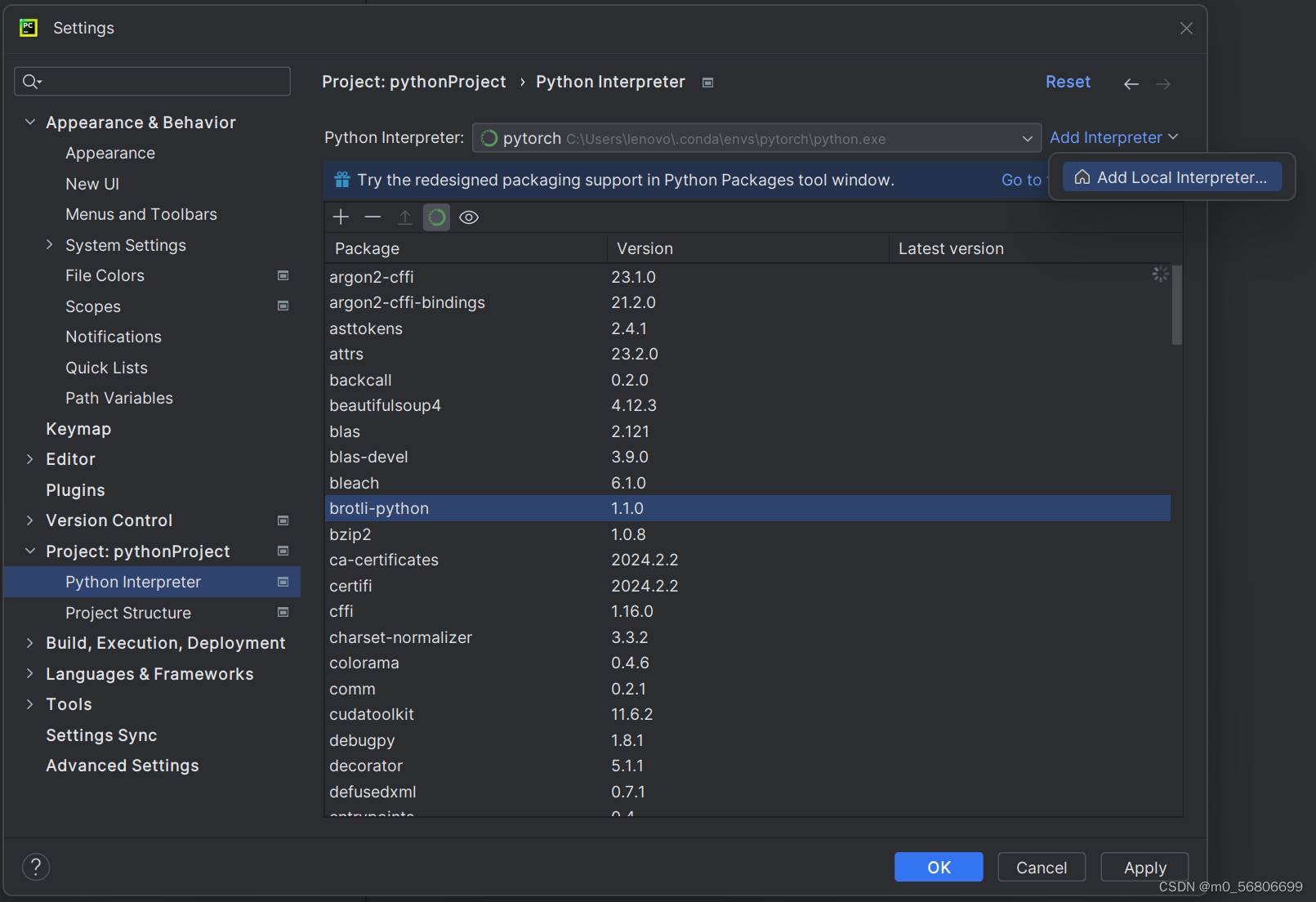
Task: Select the cudatoolkit package row
Action: click(x=747, y=714)
